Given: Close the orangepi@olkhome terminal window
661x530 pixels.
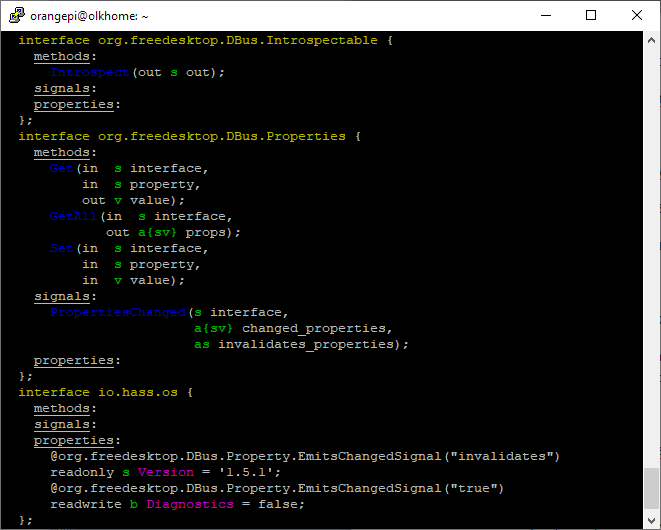Looking at the screenshot, I should click(637, 16).
